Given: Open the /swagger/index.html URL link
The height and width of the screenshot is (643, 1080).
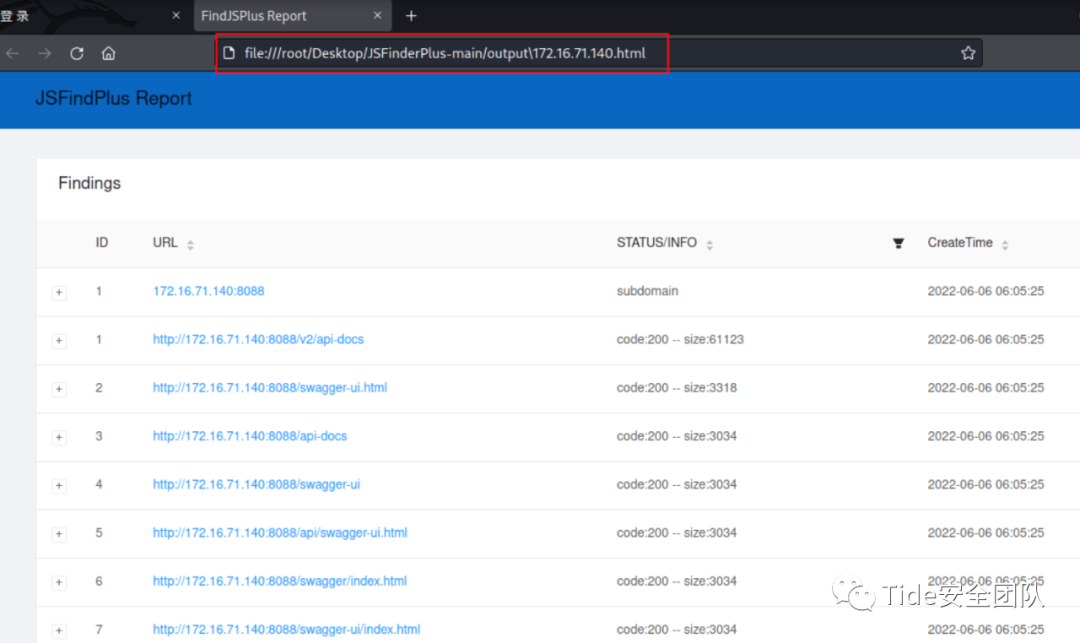Looking at the screenshot, I should click(x=280, y=581).
